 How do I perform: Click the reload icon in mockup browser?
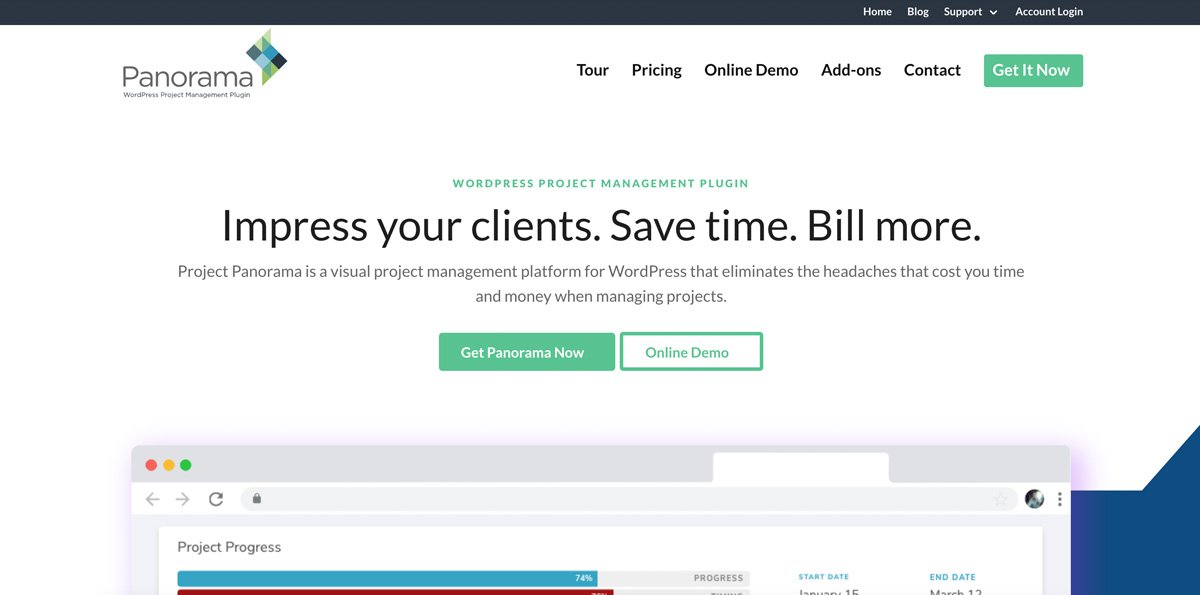(215, 499)
